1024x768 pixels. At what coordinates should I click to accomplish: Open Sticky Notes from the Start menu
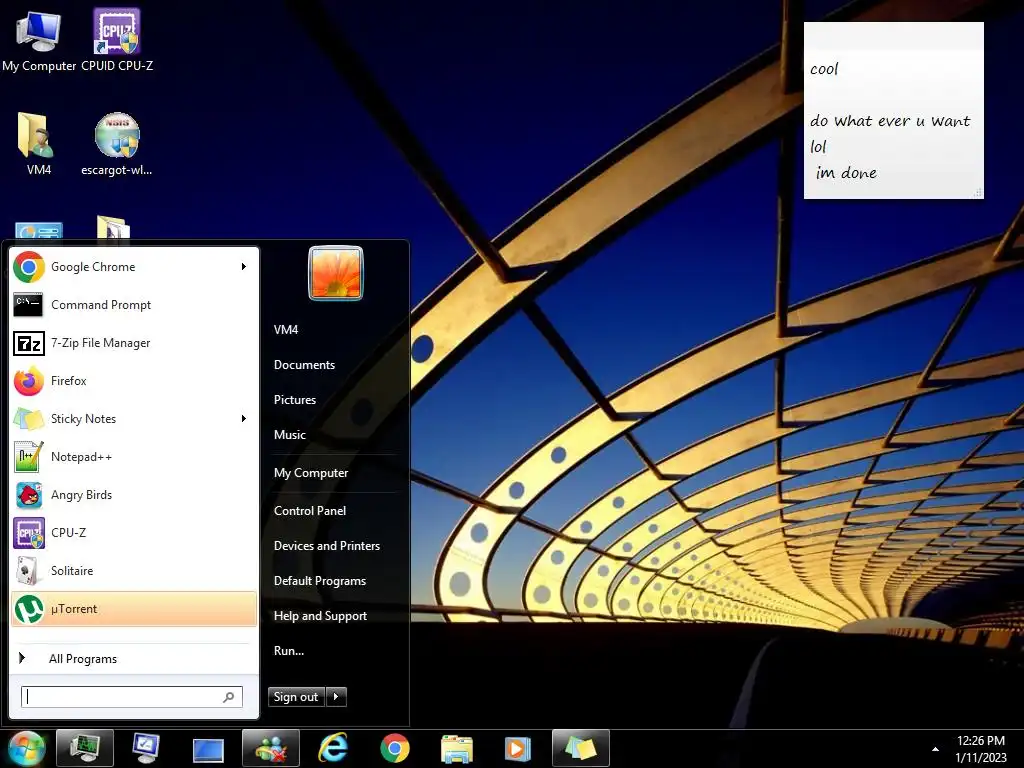point(134,419)
